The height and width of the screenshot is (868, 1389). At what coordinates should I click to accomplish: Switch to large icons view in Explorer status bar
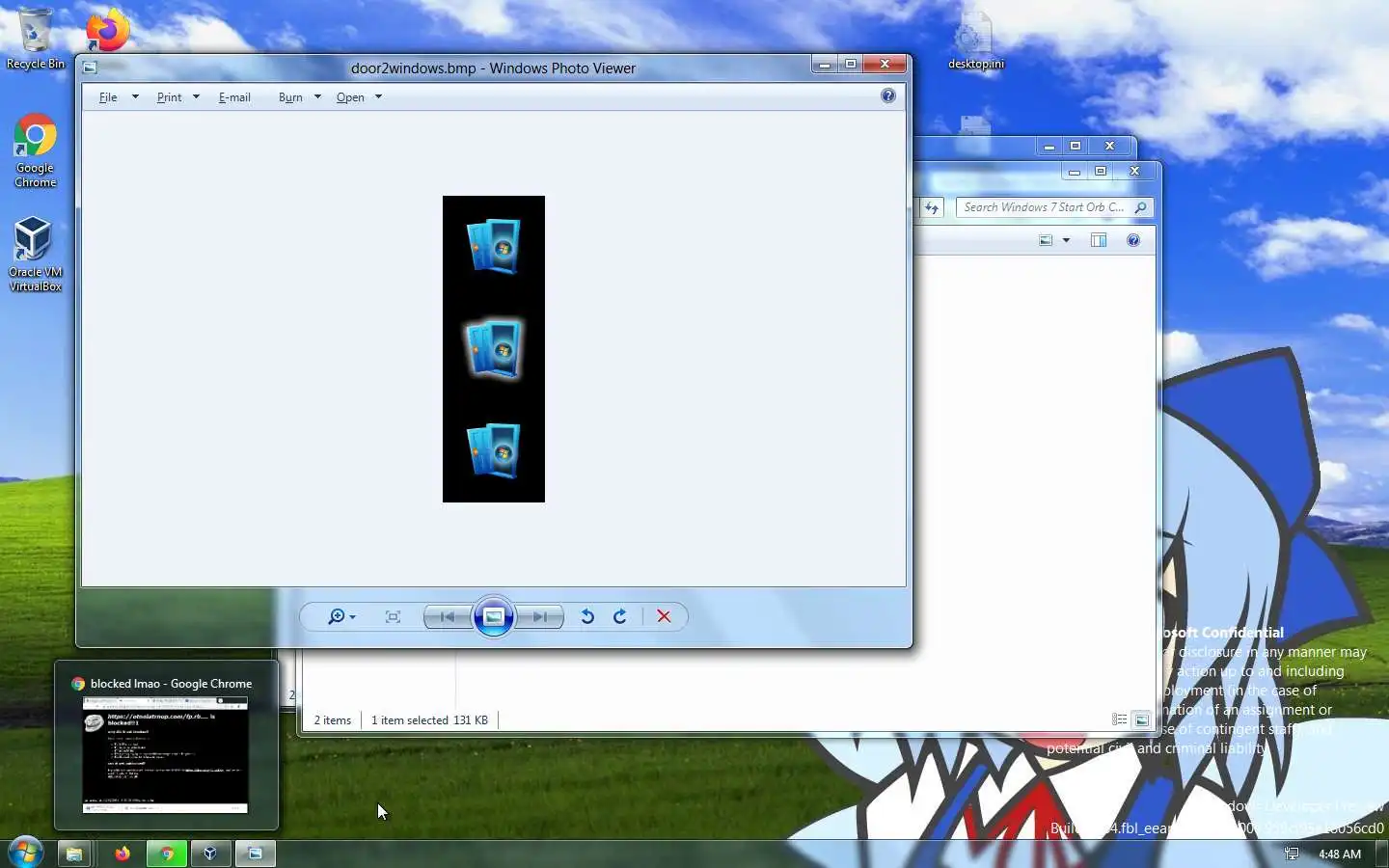point(1141,719)
